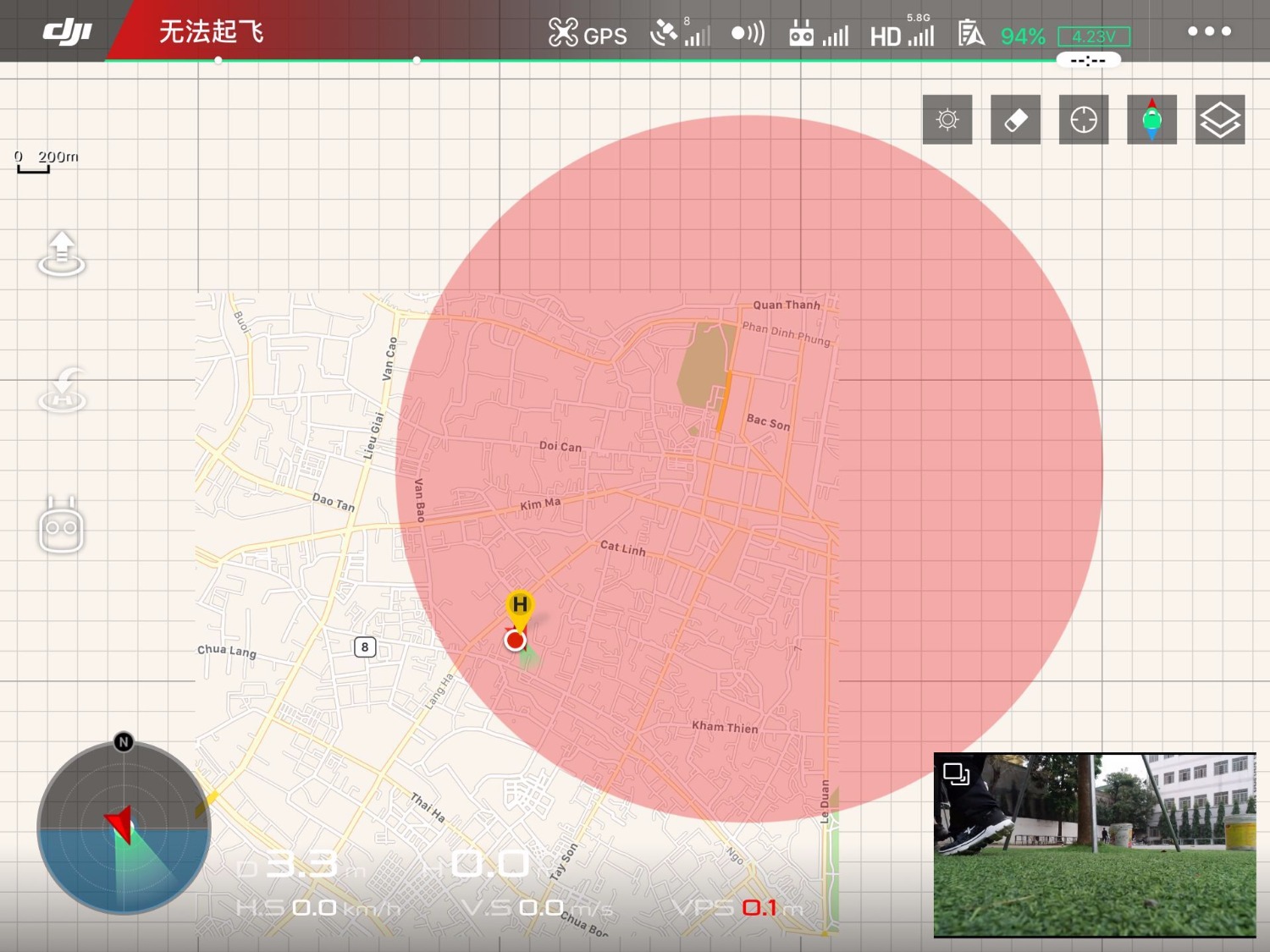Tap the eraser to clear flight path

[1015, 119]
